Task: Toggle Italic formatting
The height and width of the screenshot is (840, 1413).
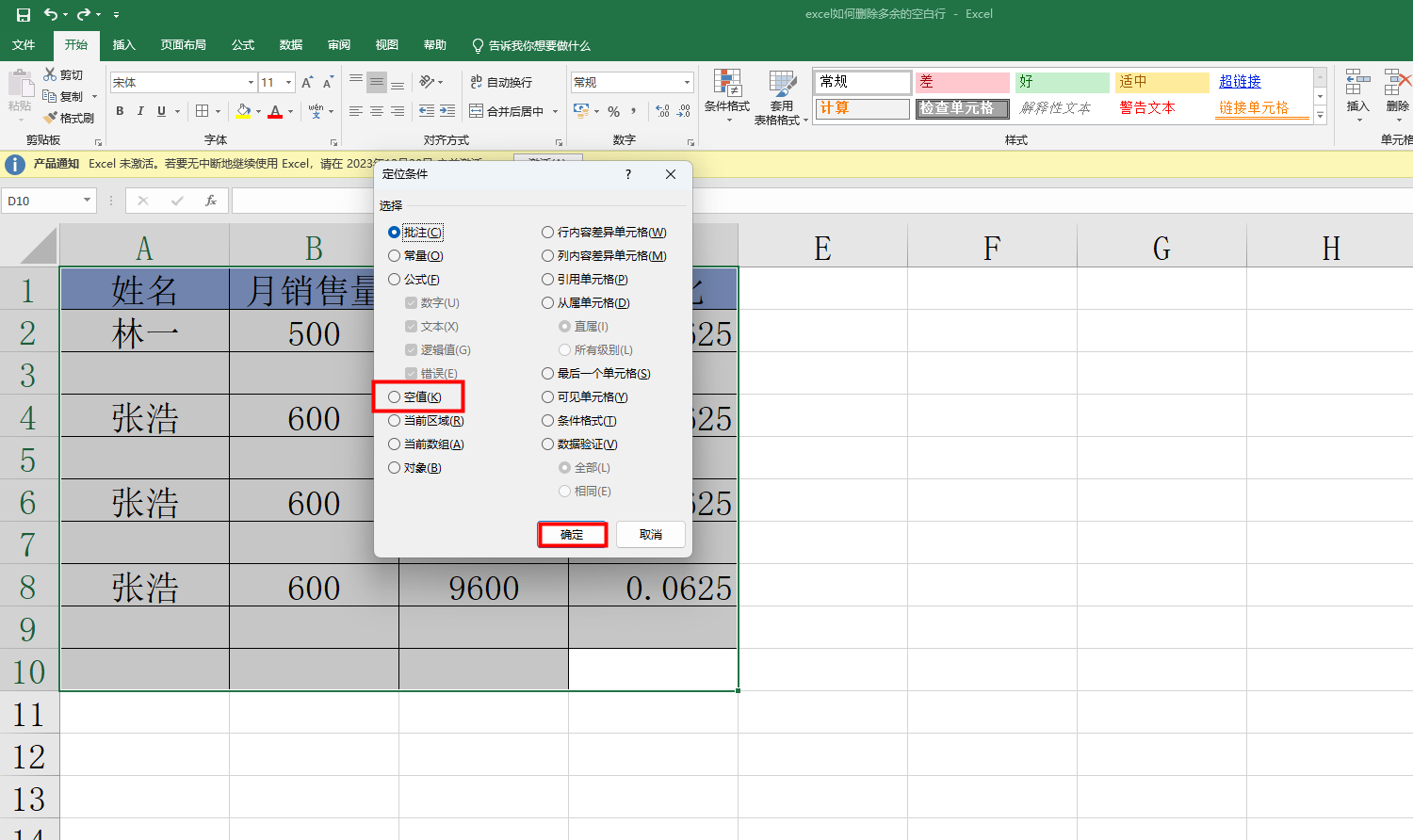Action: pos(140,111)
